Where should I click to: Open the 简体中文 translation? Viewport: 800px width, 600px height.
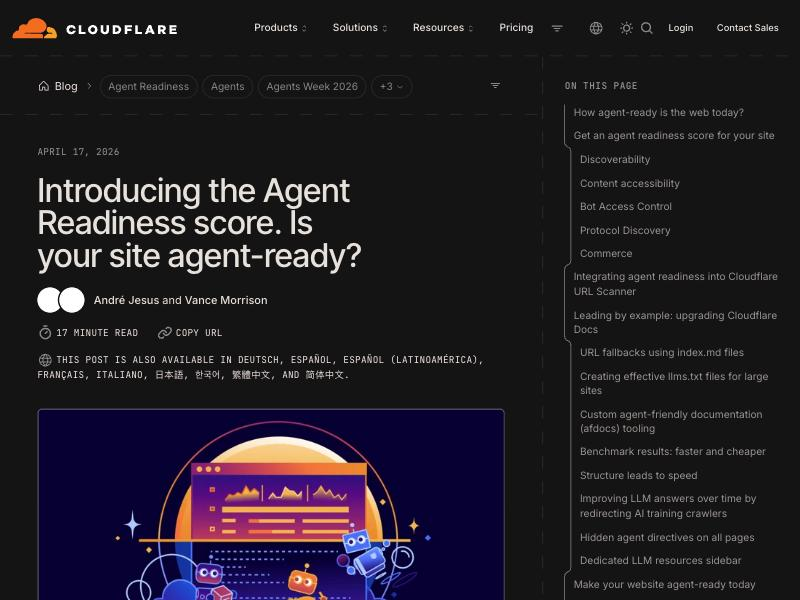pyautogui.click(x=324, y=374)
